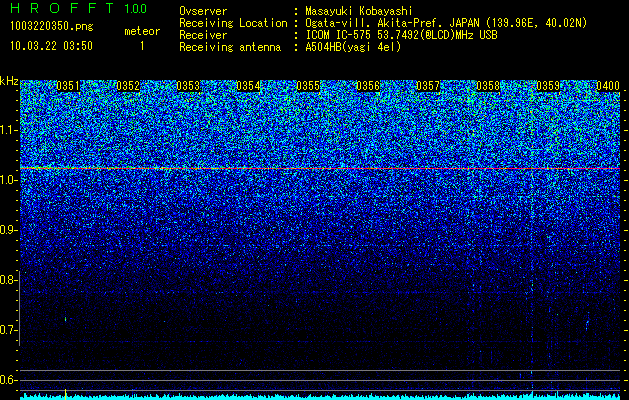
Task: Click the yellow meteor spike on the bottom power graph
Action: tap(65, 394)
